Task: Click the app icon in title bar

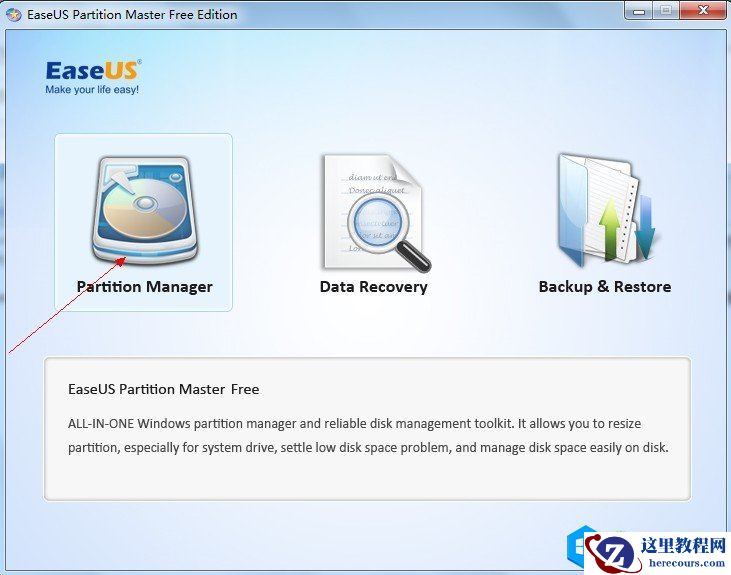Action: [14, 14]
